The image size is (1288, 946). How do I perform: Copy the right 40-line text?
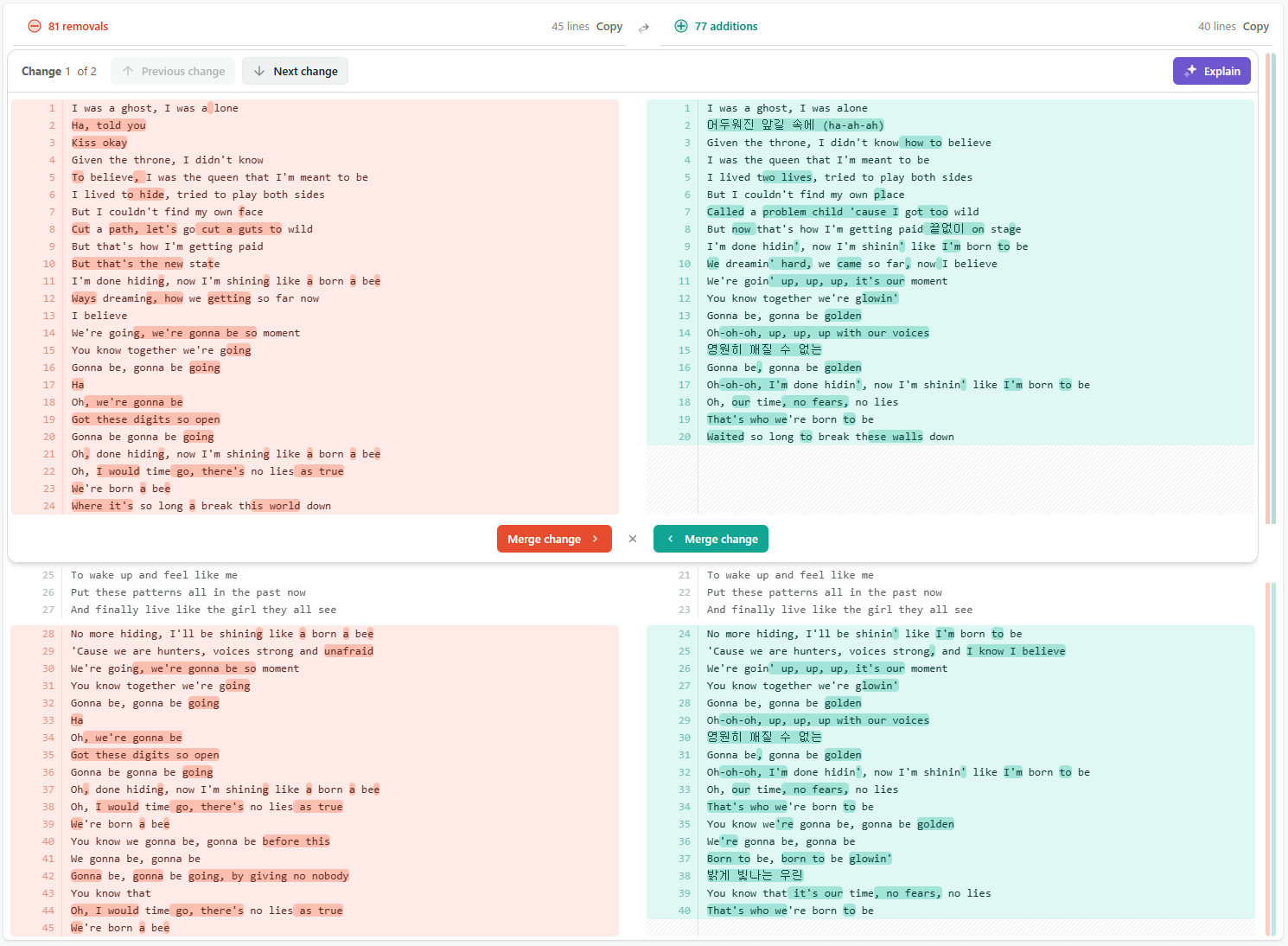[1256, 27]
